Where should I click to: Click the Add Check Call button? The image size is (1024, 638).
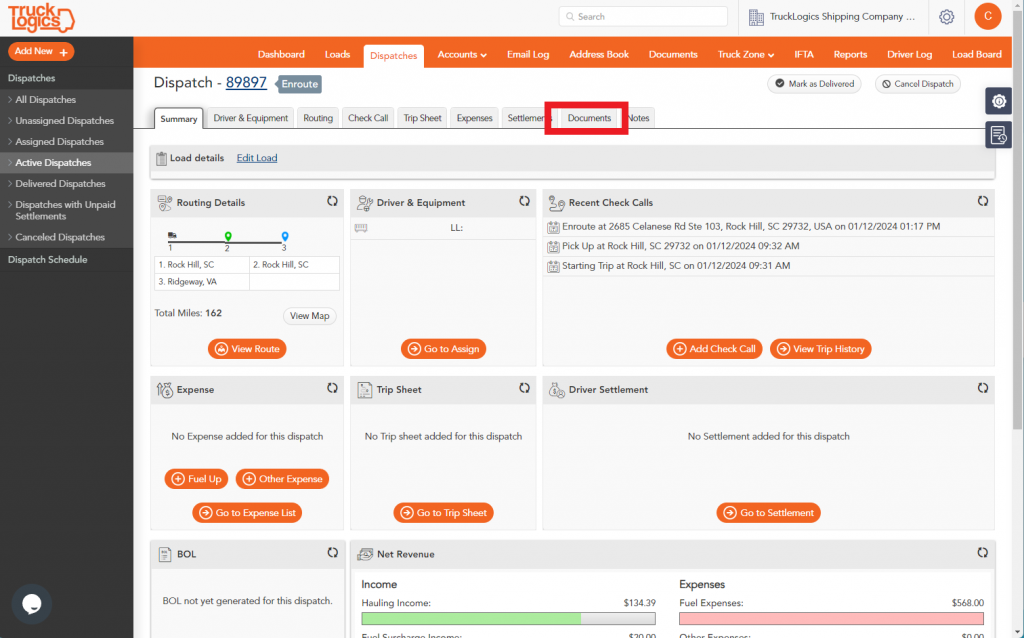tap(714, 349)
